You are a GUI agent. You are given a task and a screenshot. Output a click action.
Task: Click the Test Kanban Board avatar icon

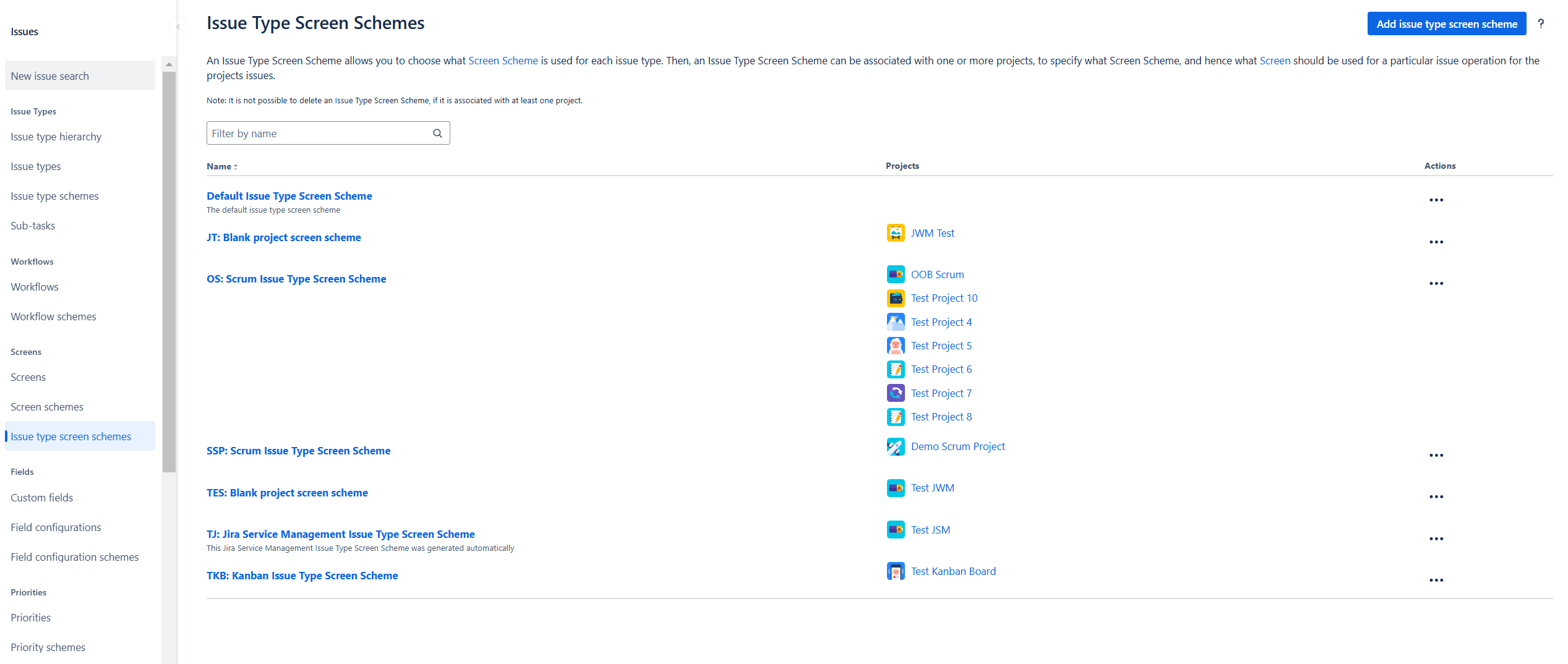896,571
